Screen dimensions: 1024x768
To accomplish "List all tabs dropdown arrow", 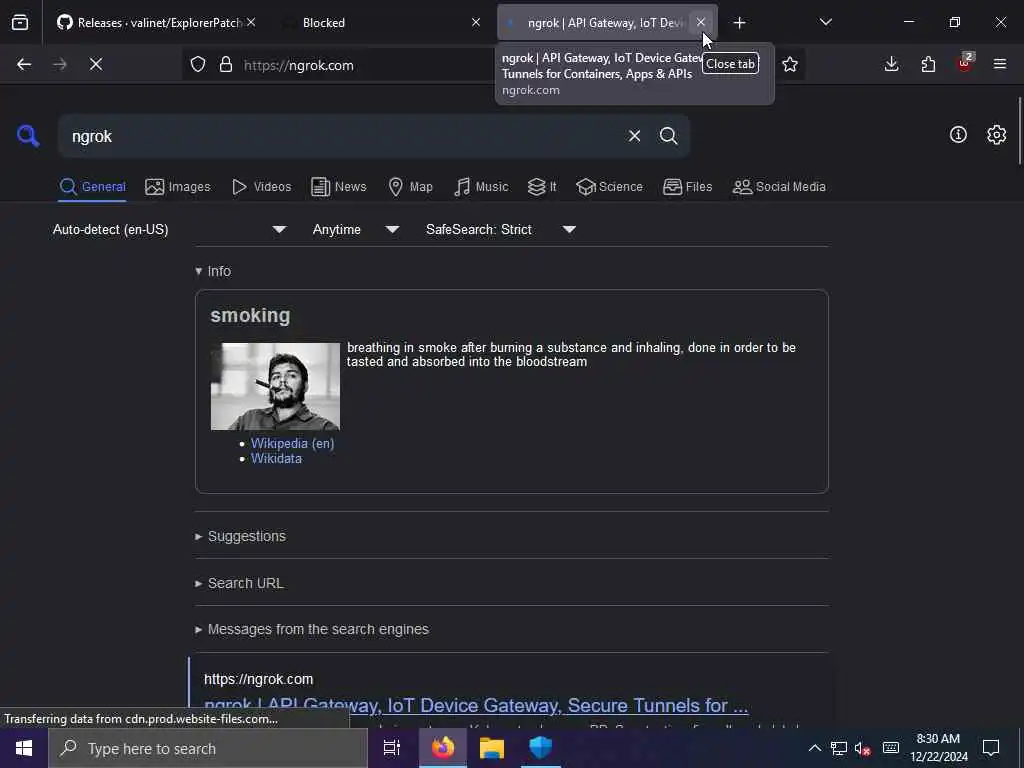I will (825, 23).
